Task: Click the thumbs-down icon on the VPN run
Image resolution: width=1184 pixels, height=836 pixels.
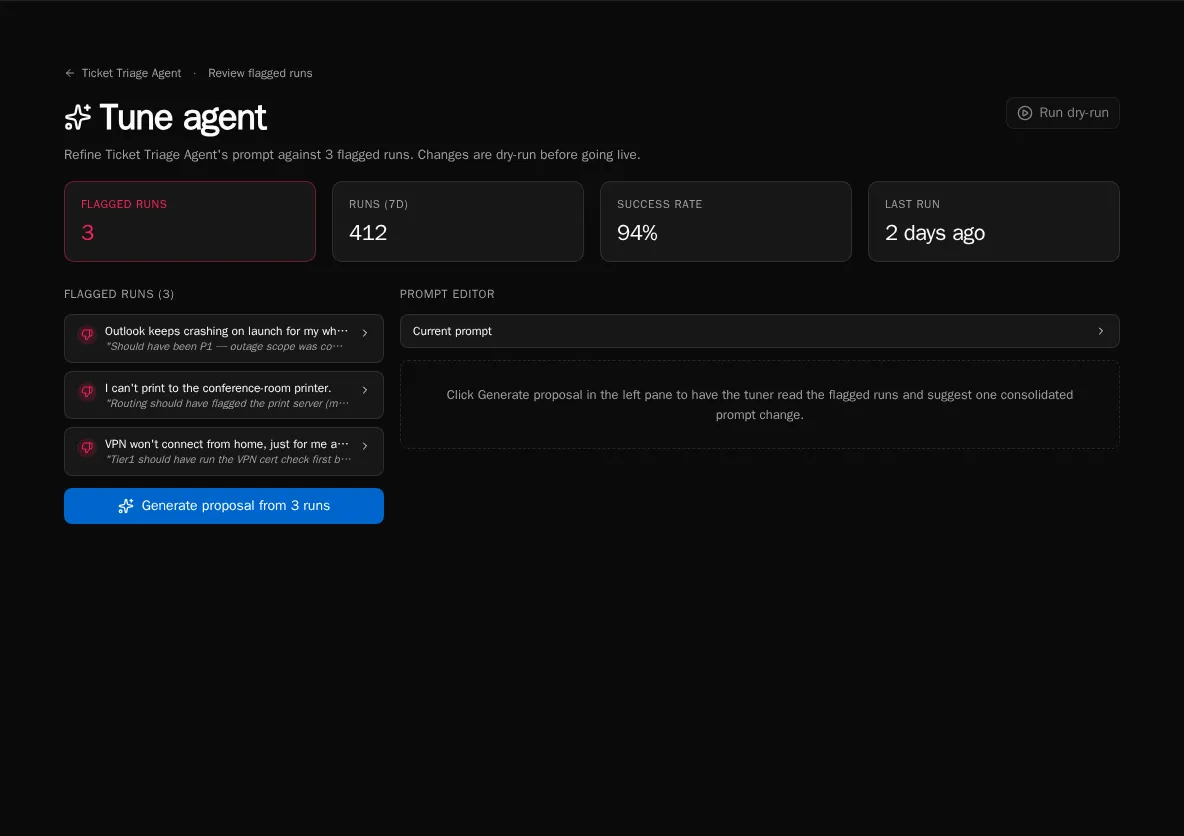Action: pos(86,448)
